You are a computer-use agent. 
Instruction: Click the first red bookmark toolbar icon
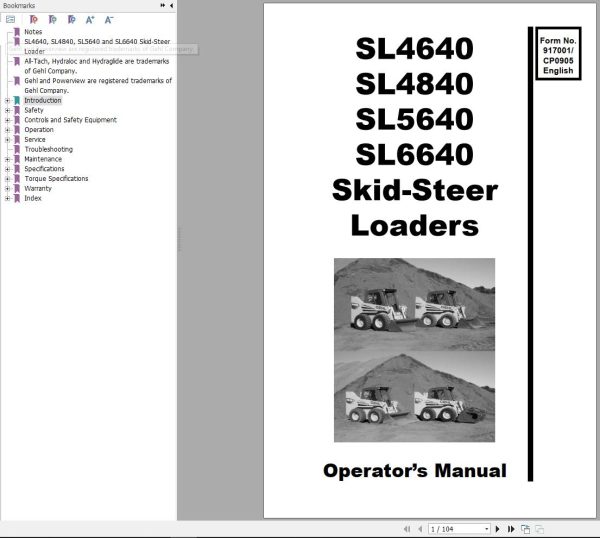(x=33, y=19)
